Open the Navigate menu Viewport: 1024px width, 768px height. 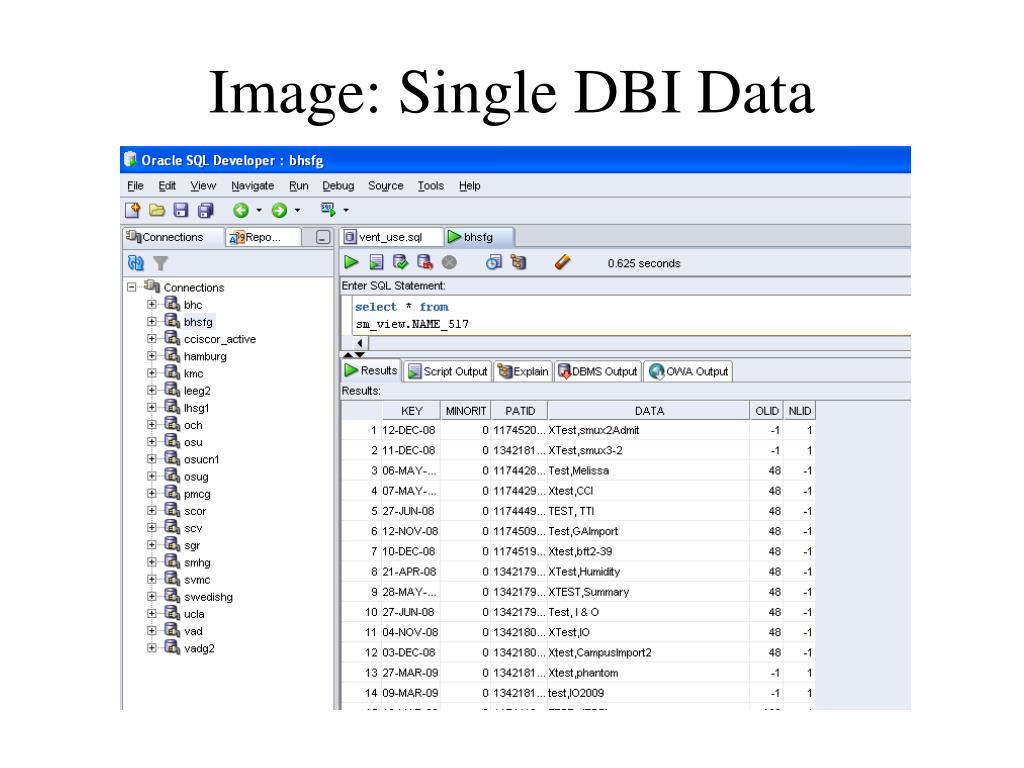[253, 185]
